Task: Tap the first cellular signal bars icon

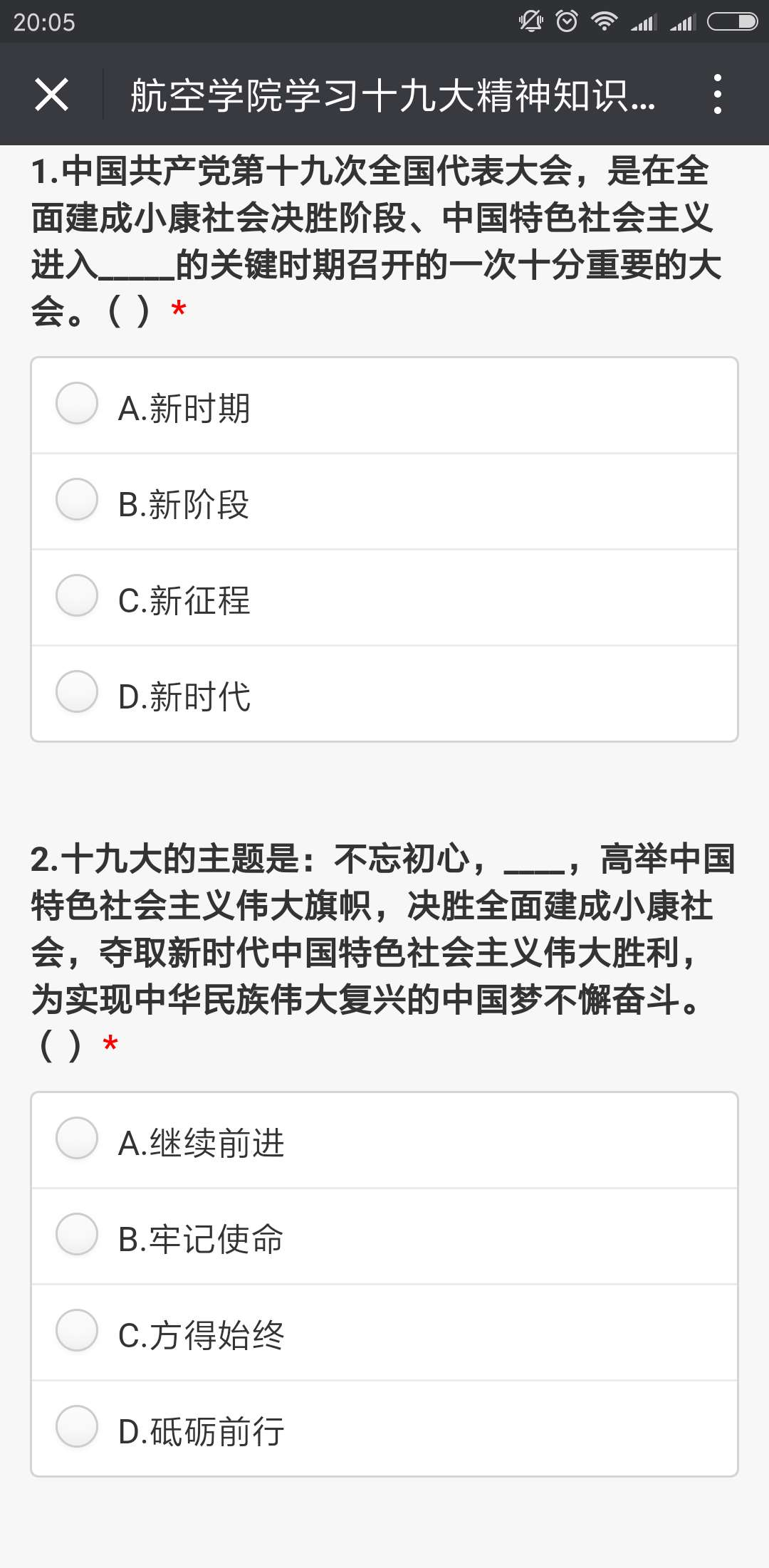Action: point(644,23)
